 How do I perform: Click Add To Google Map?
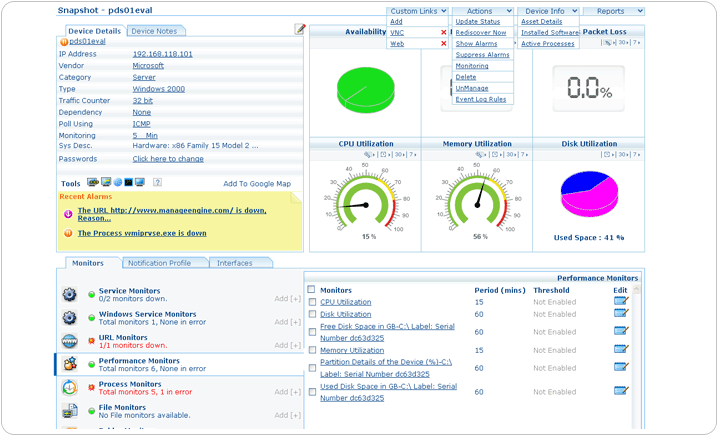(x=256, y=184)
